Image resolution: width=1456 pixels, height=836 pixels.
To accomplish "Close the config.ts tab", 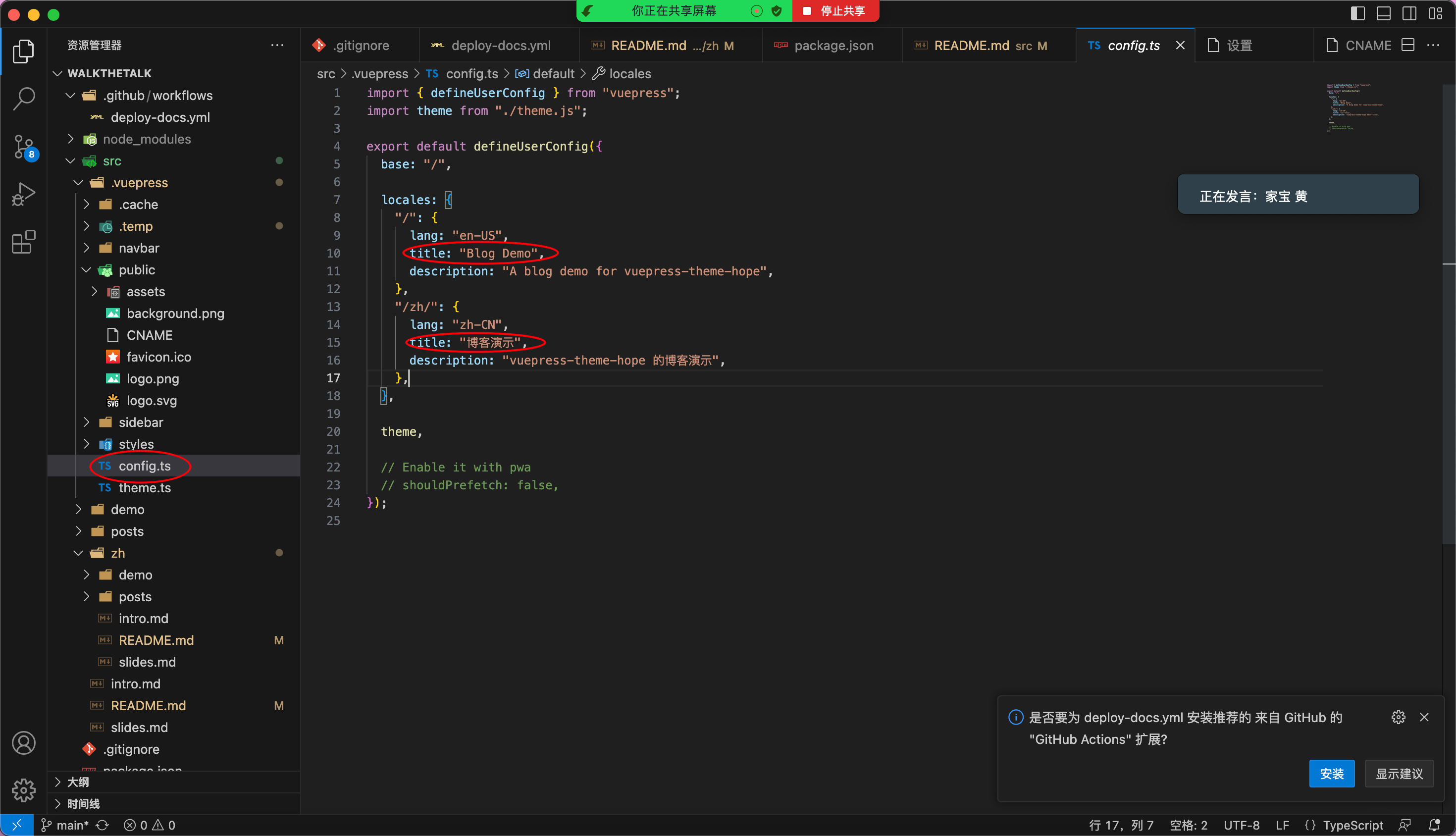I will coord(1180,46).
